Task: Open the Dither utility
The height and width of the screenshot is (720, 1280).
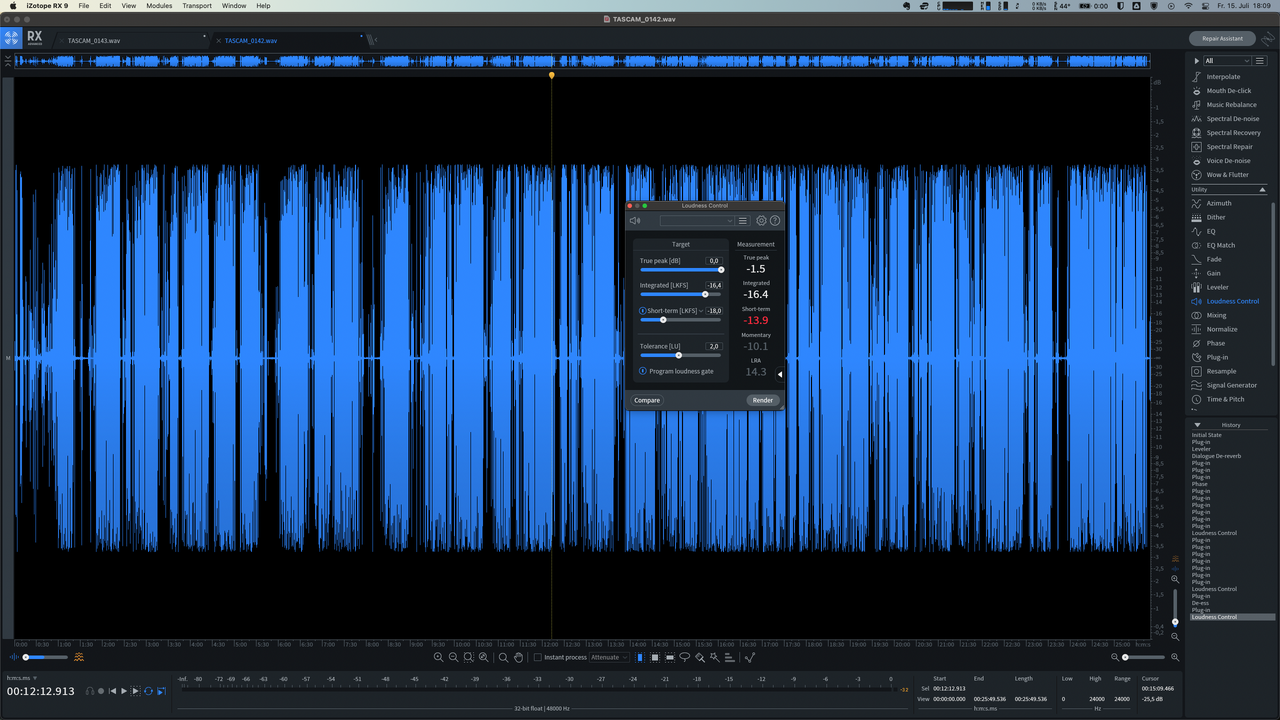Action: tap(1215, 217)
